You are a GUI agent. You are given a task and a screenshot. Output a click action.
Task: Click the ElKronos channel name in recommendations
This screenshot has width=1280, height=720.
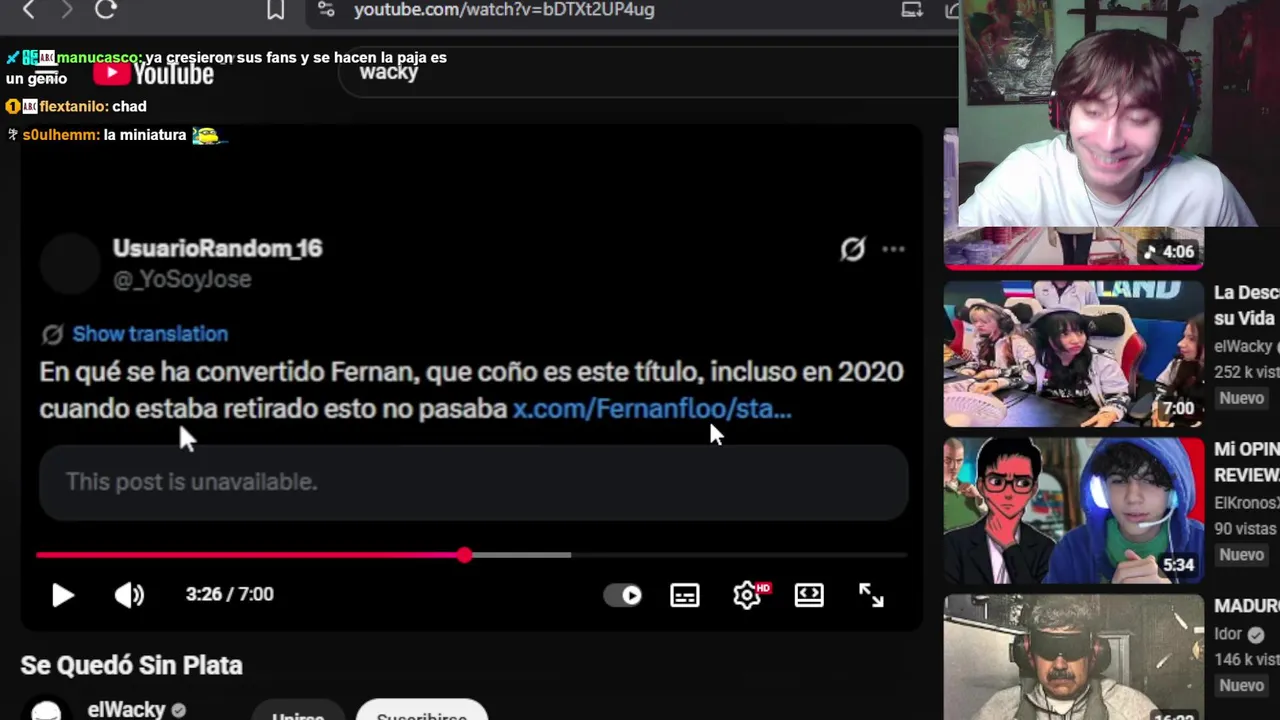(1246, 502)
